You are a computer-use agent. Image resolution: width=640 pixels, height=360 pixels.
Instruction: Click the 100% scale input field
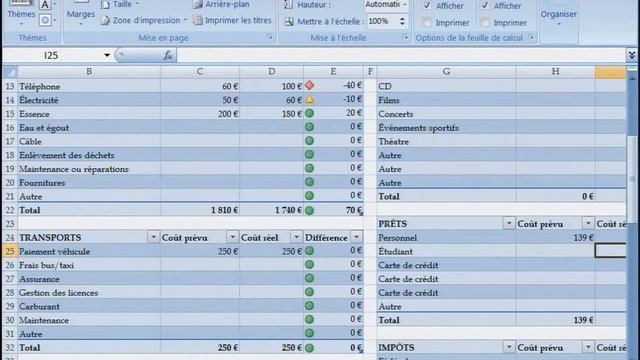382,21
